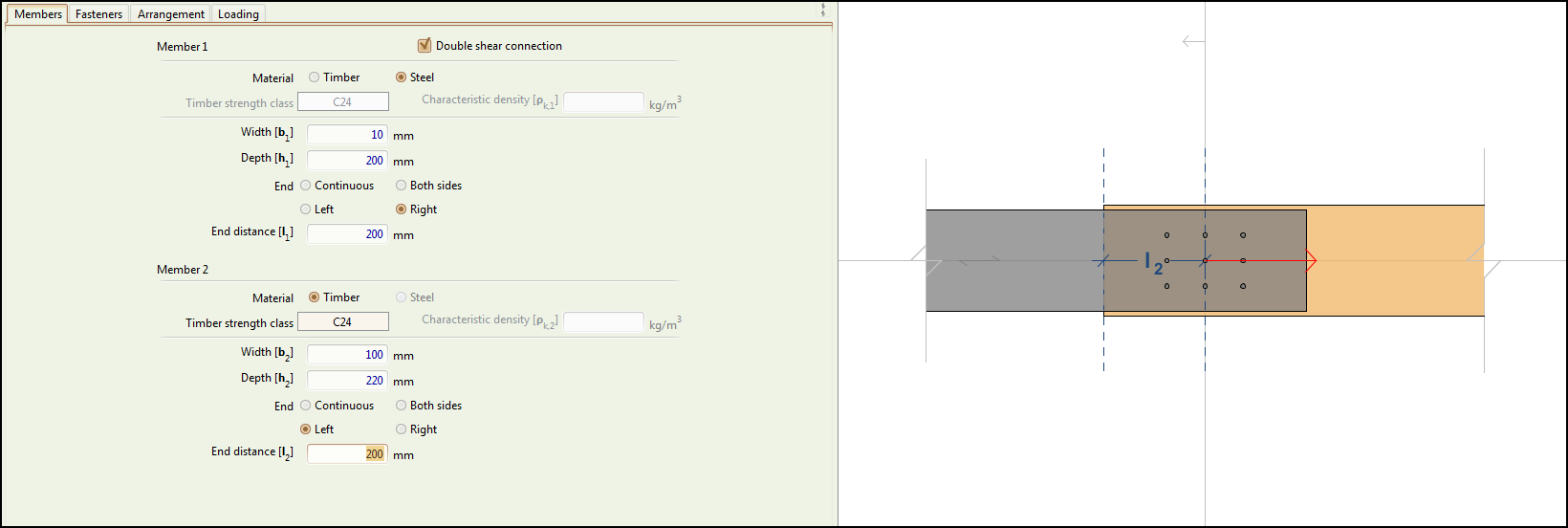Screen dimensions: 1568x528
Task: Click the l2 dimension label in drawing
Action: pos(1154,263)
